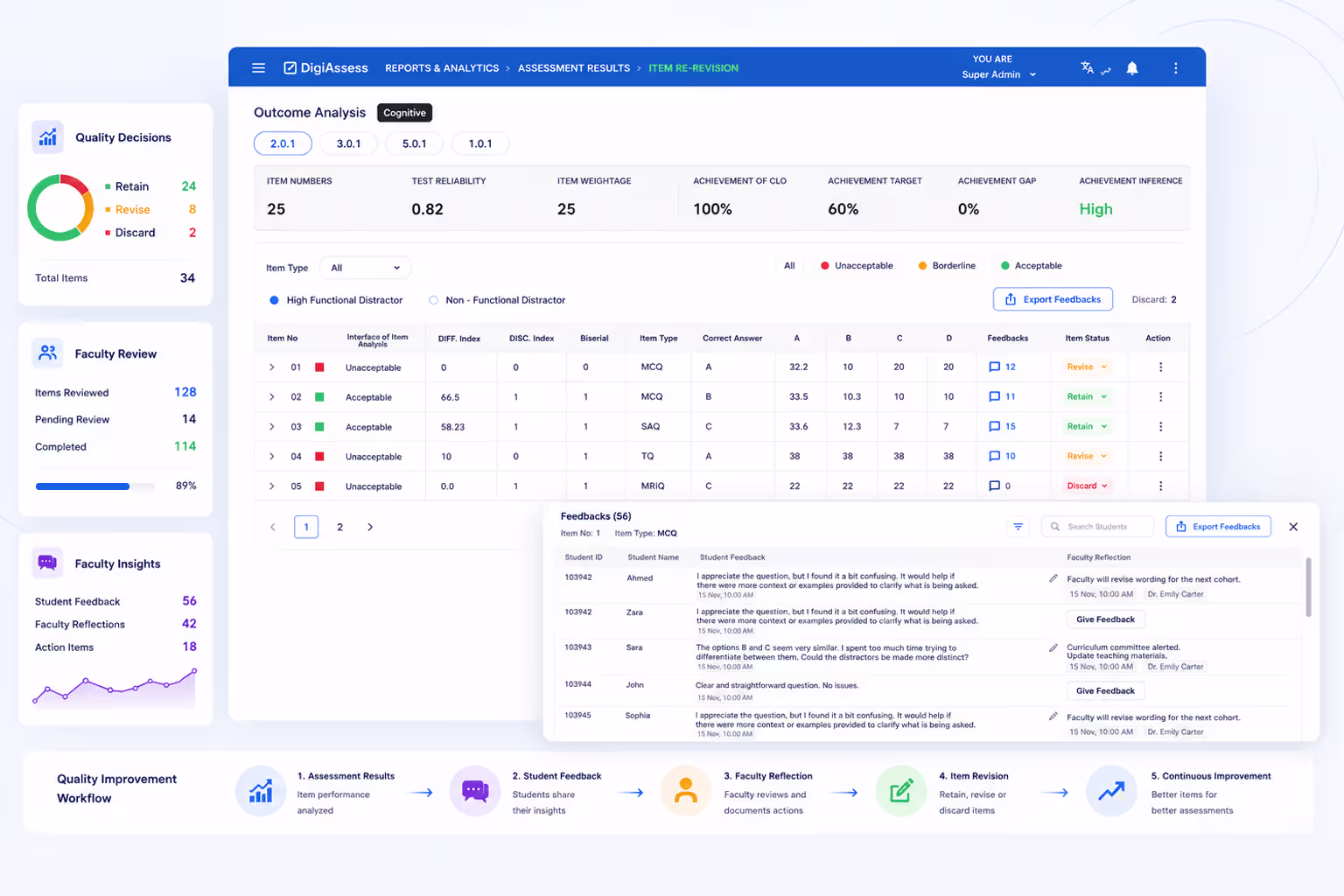Image resolution: width=1344 pixels, height=896 pixels.
Task: Switch to the 3.0.1 tab
Action: (x=348, y=143)
